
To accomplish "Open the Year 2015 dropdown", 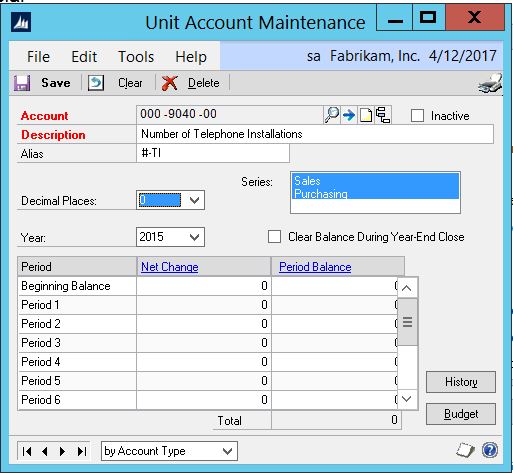I will pyautogui.click(x=194, y=237).
